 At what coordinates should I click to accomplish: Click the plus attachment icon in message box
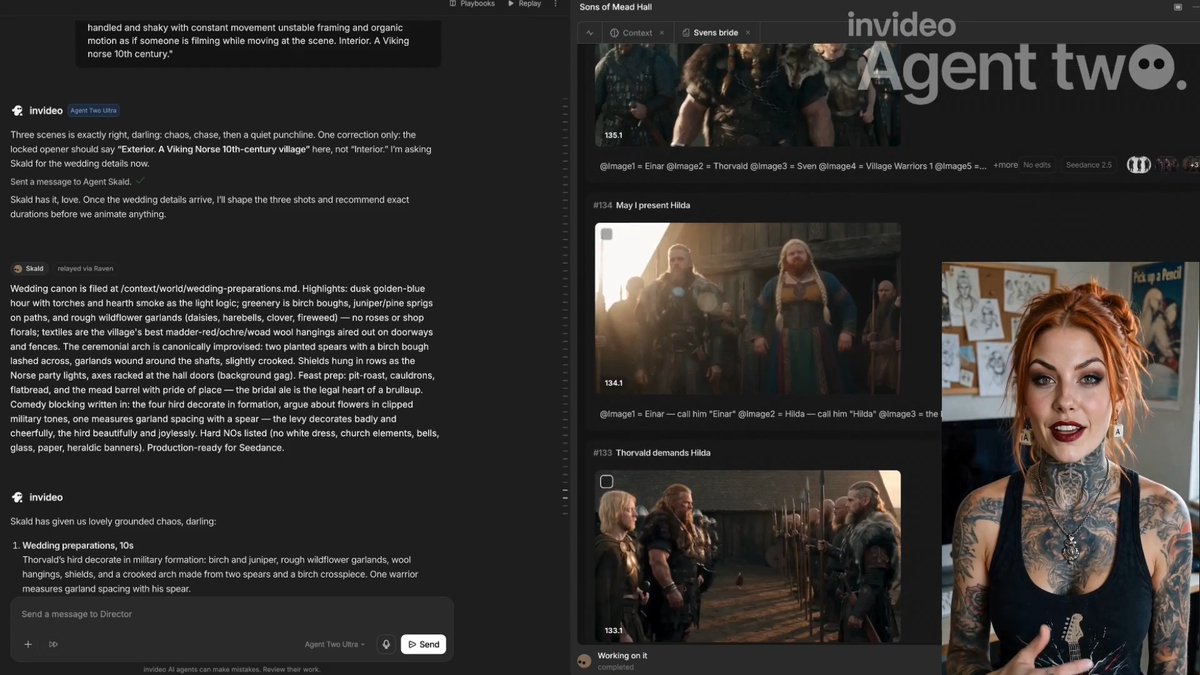28,644
